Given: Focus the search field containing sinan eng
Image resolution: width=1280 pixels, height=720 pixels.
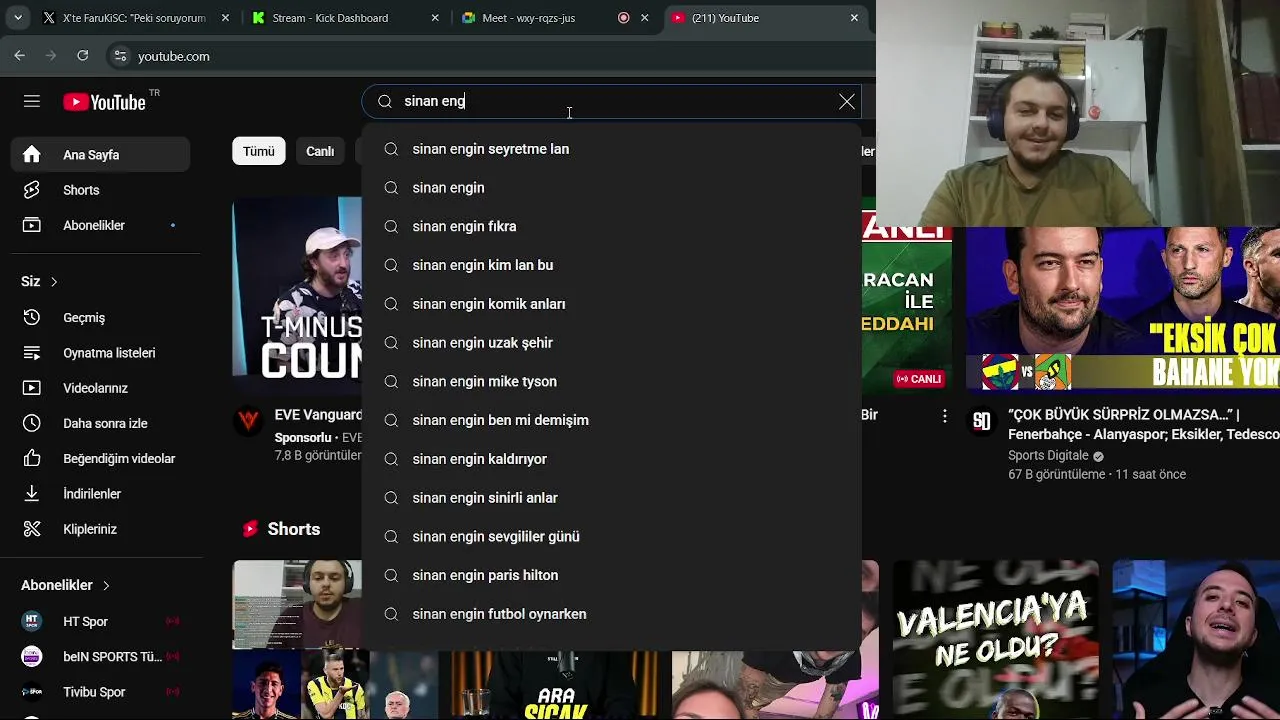Looking at the screenshot, I should coord(610,101).
